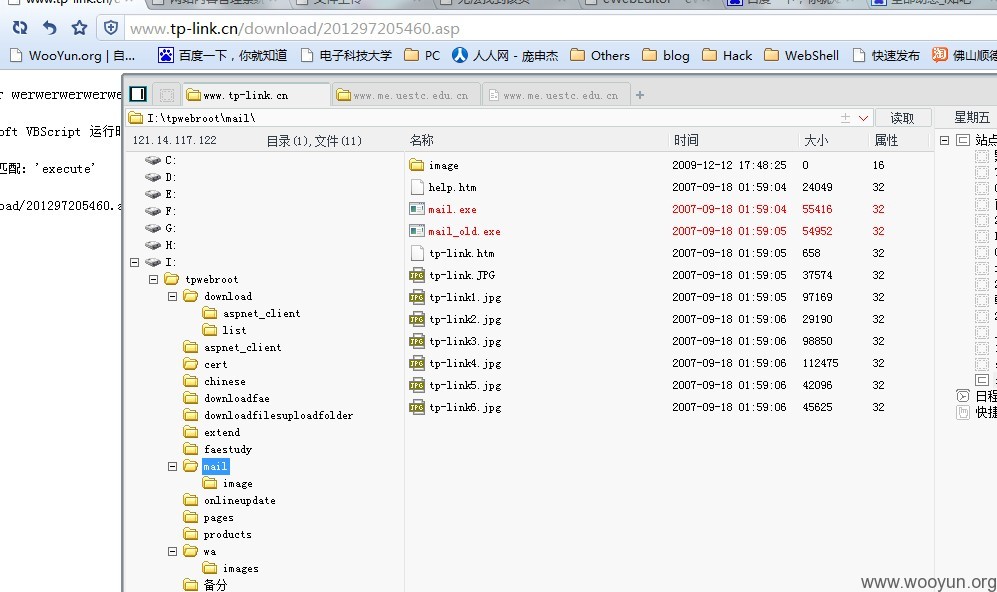Open the Others bookmarks folder
Screen dimensions: 997x592
pyautogui.click(x=600, y=55)
